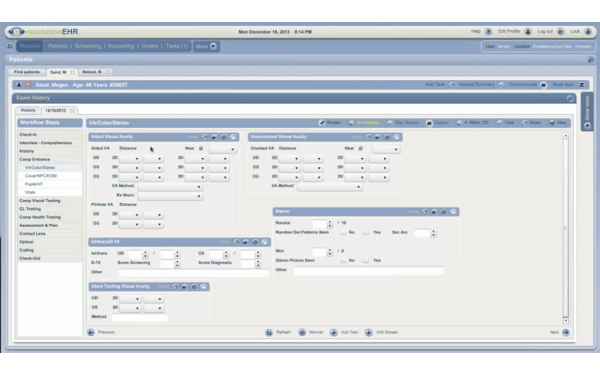Open Record Summary icon in patient bar
The height and width of the screenshot is (375, 600).
click(501, 85)
